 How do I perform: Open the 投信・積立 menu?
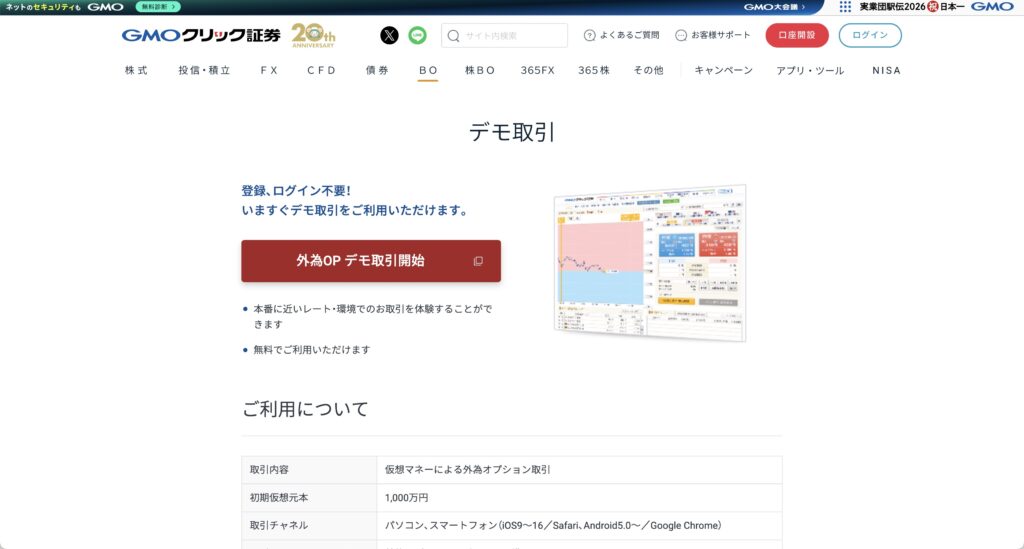tap(204, 70)
